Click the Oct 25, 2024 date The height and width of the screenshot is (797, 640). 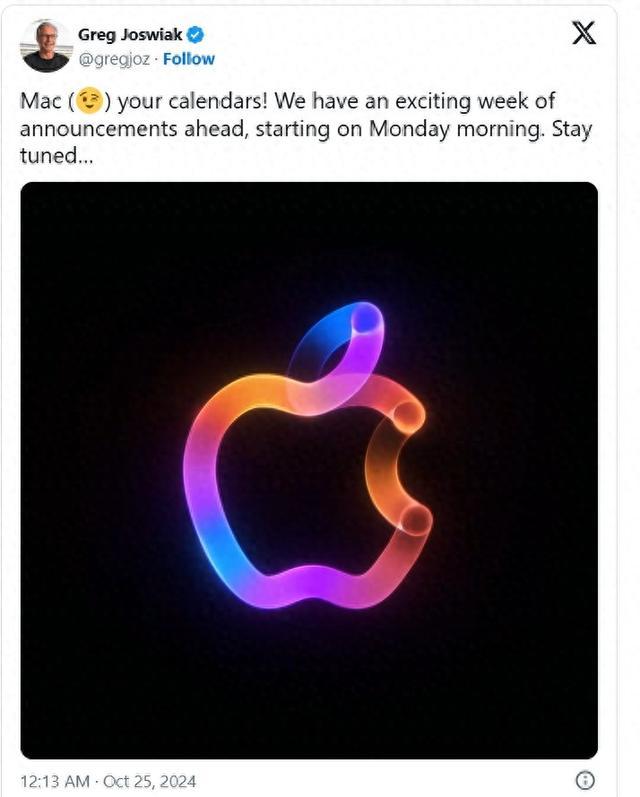[x=149, y=781]
